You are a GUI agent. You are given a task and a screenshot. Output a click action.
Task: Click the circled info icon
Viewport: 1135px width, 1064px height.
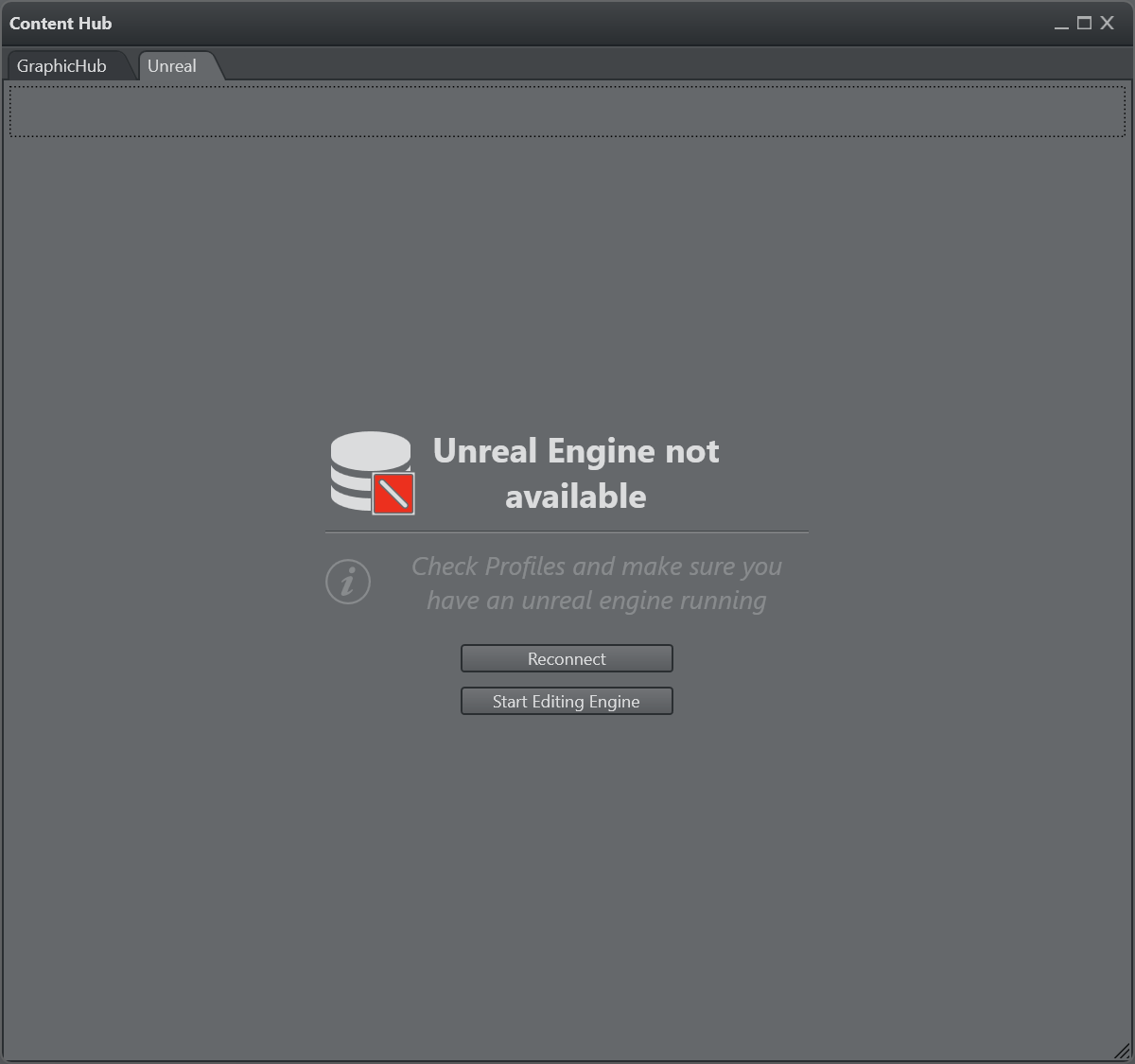tap(348, 581)
